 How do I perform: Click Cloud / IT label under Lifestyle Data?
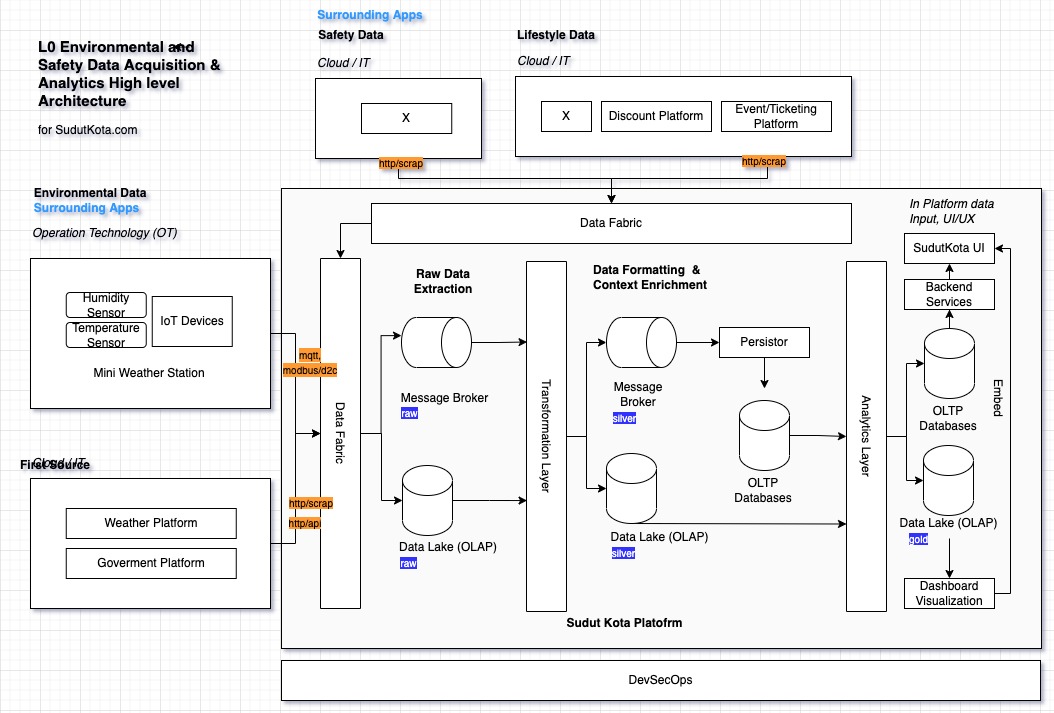click(x=544, y=61)
